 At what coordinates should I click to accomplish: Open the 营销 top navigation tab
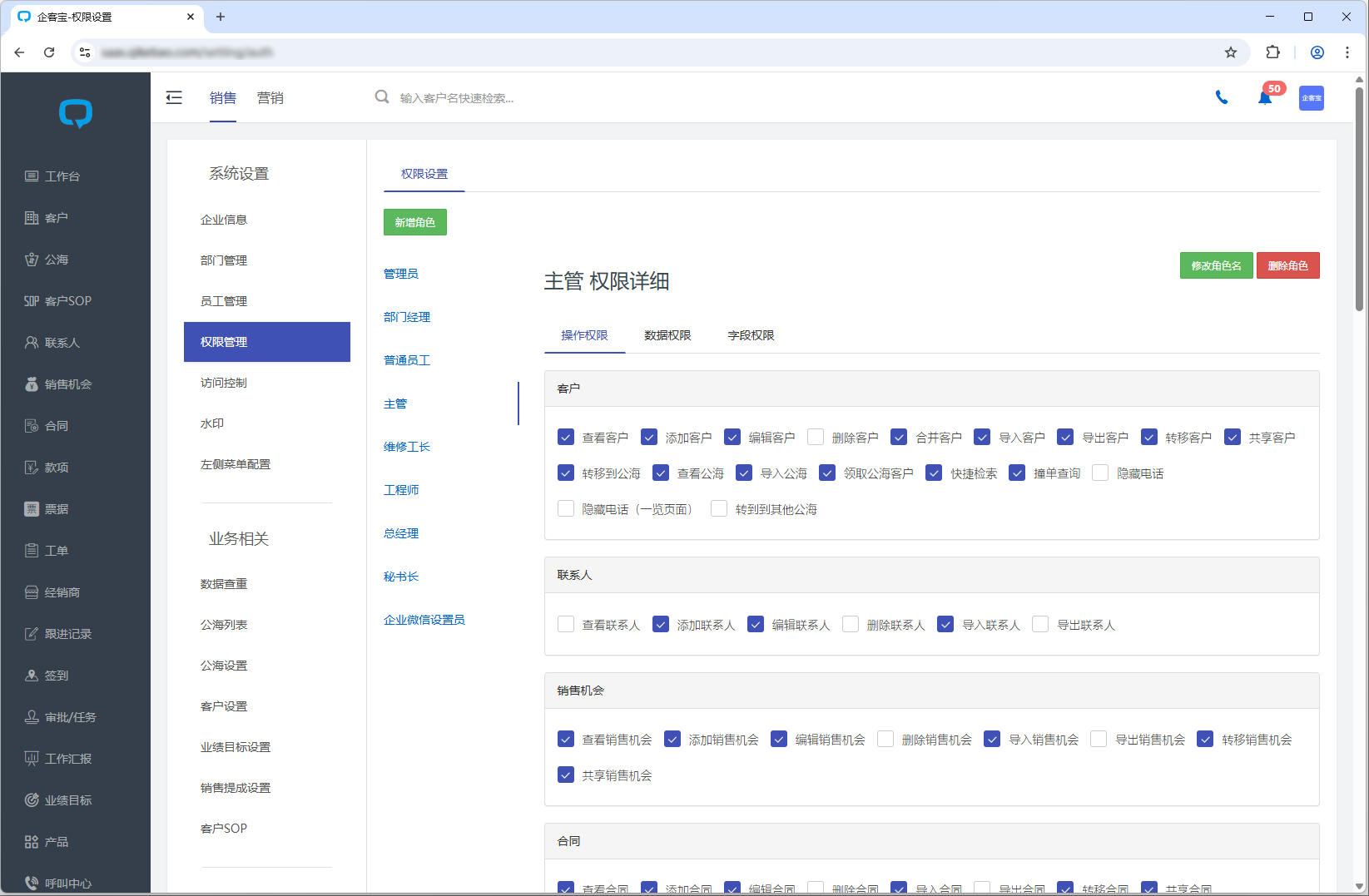pyautogui.click(x=270, y=98)
